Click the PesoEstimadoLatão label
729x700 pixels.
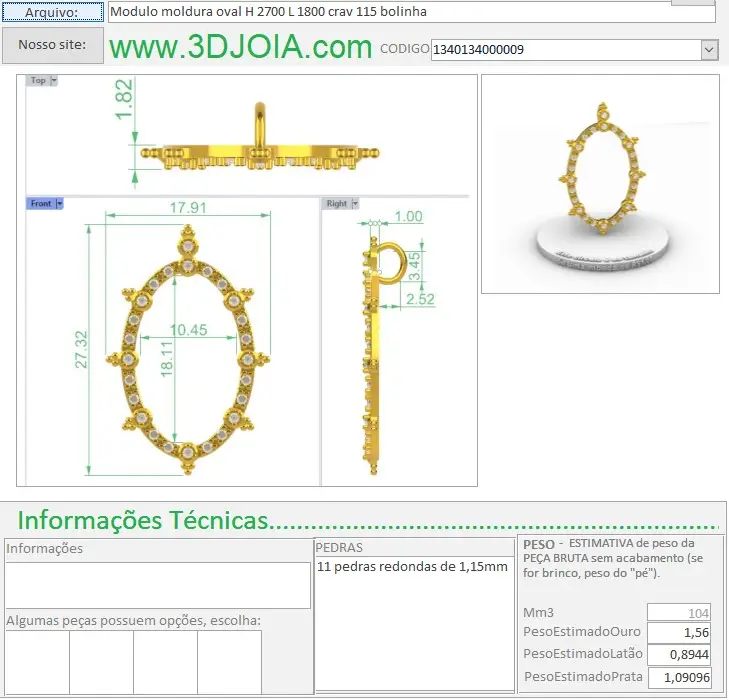583,654
